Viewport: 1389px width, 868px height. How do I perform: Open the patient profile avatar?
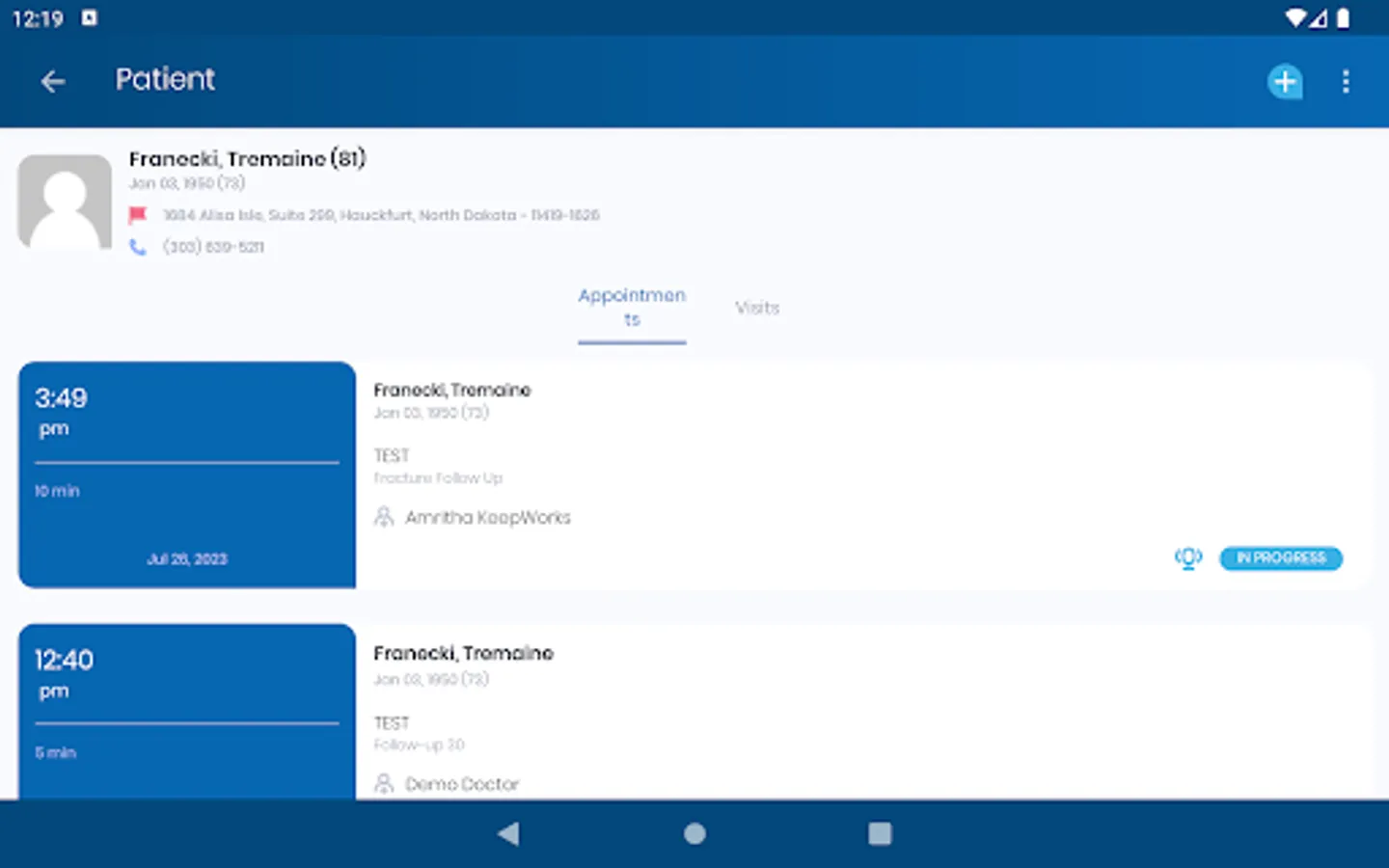65,202
